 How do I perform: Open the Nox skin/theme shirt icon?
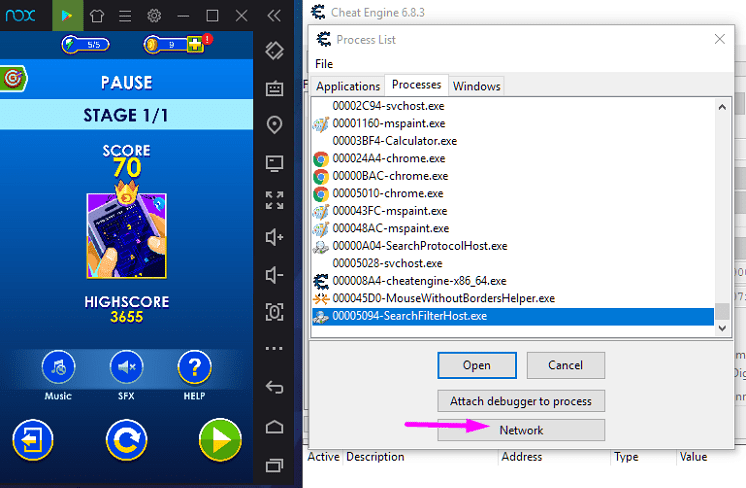click(97, 16)
